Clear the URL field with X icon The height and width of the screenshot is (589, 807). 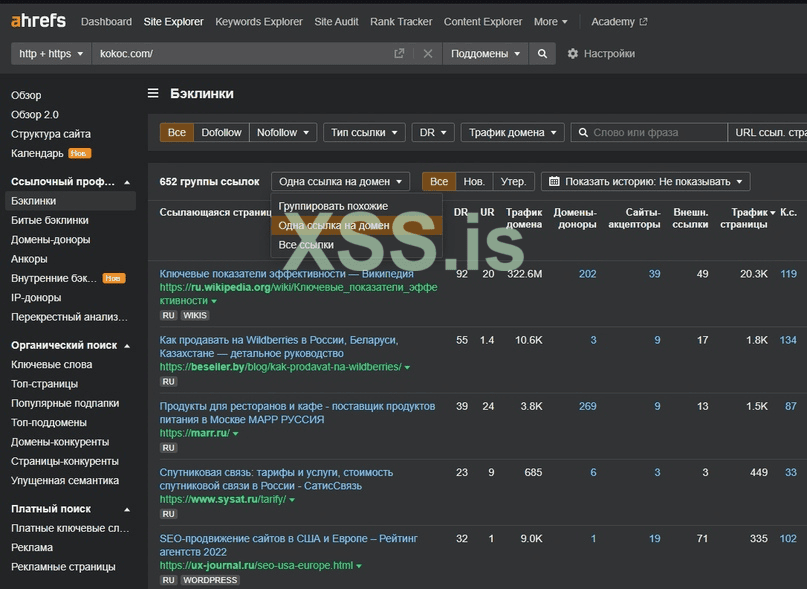click(427, 54)
